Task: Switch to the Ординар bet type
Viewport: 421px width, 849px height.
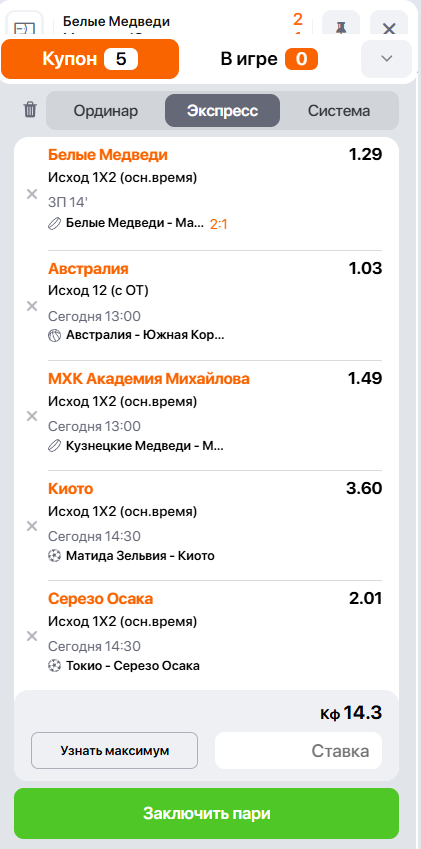Action: (x=106, y=110)
